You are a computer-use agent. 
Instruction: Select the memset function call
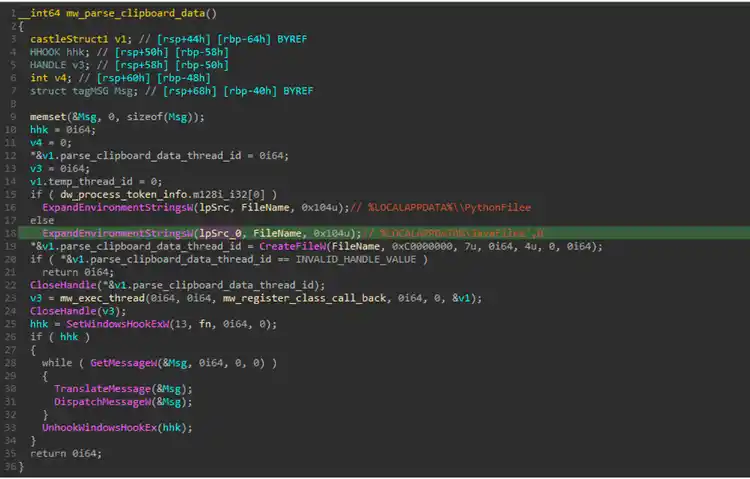pos(46,116)
